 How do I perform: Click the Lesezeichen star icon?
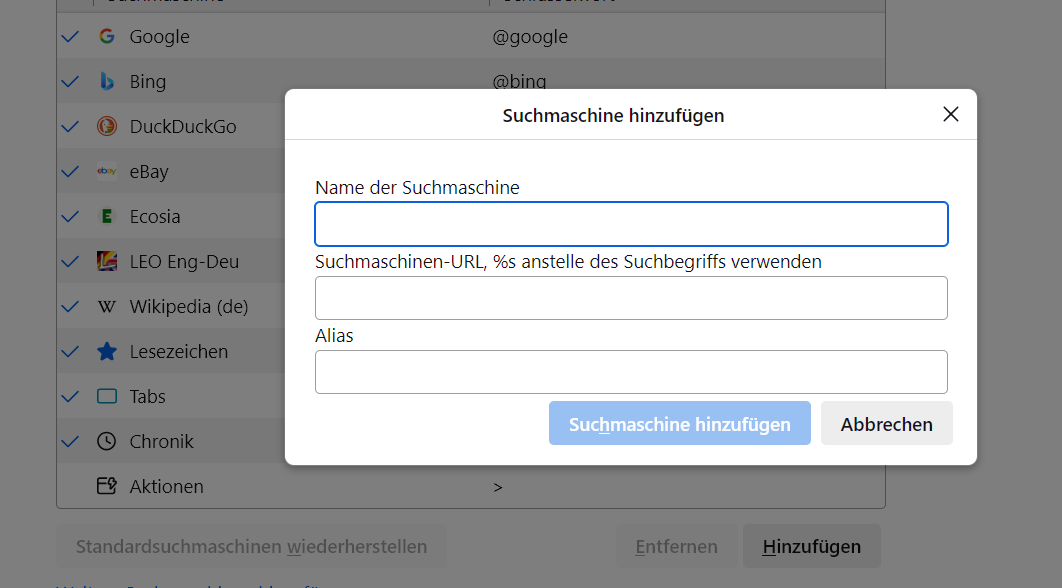pos(107,352)
